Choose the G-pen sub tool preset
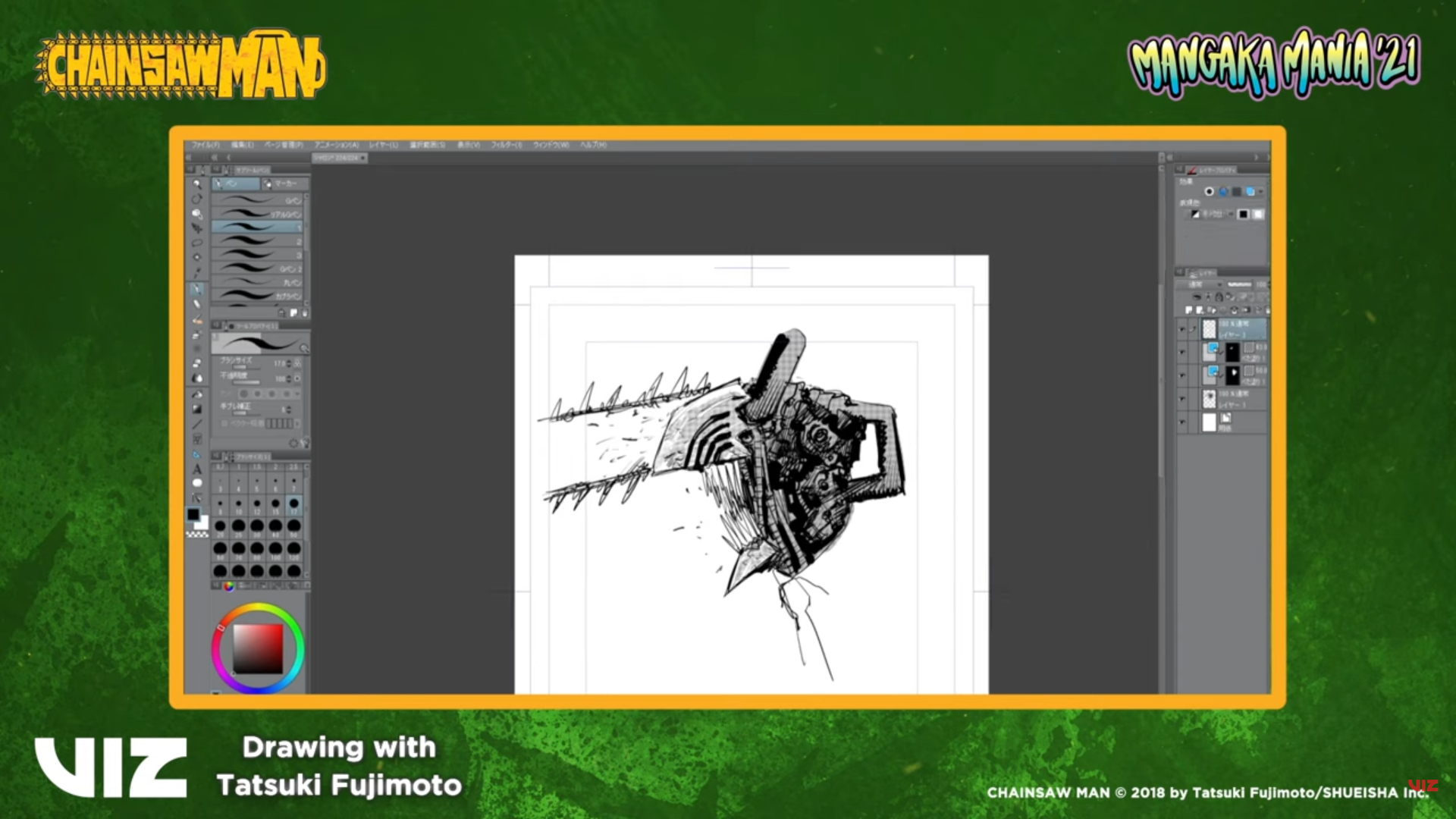Image resolution: width=1456 pixels, height=819 pixels. coord(257,199)
